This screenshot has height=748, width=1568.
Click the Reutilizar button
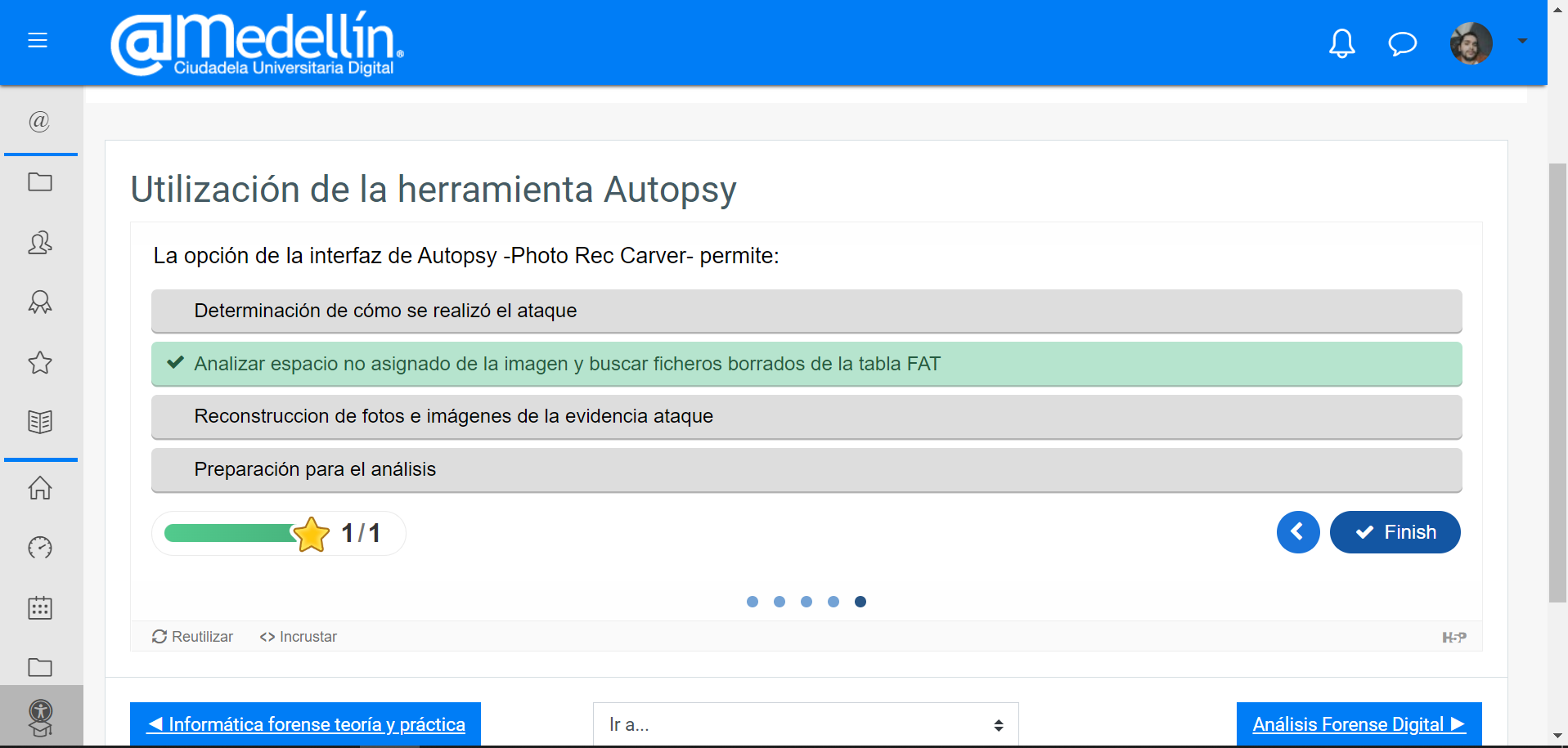coord(192,637)
